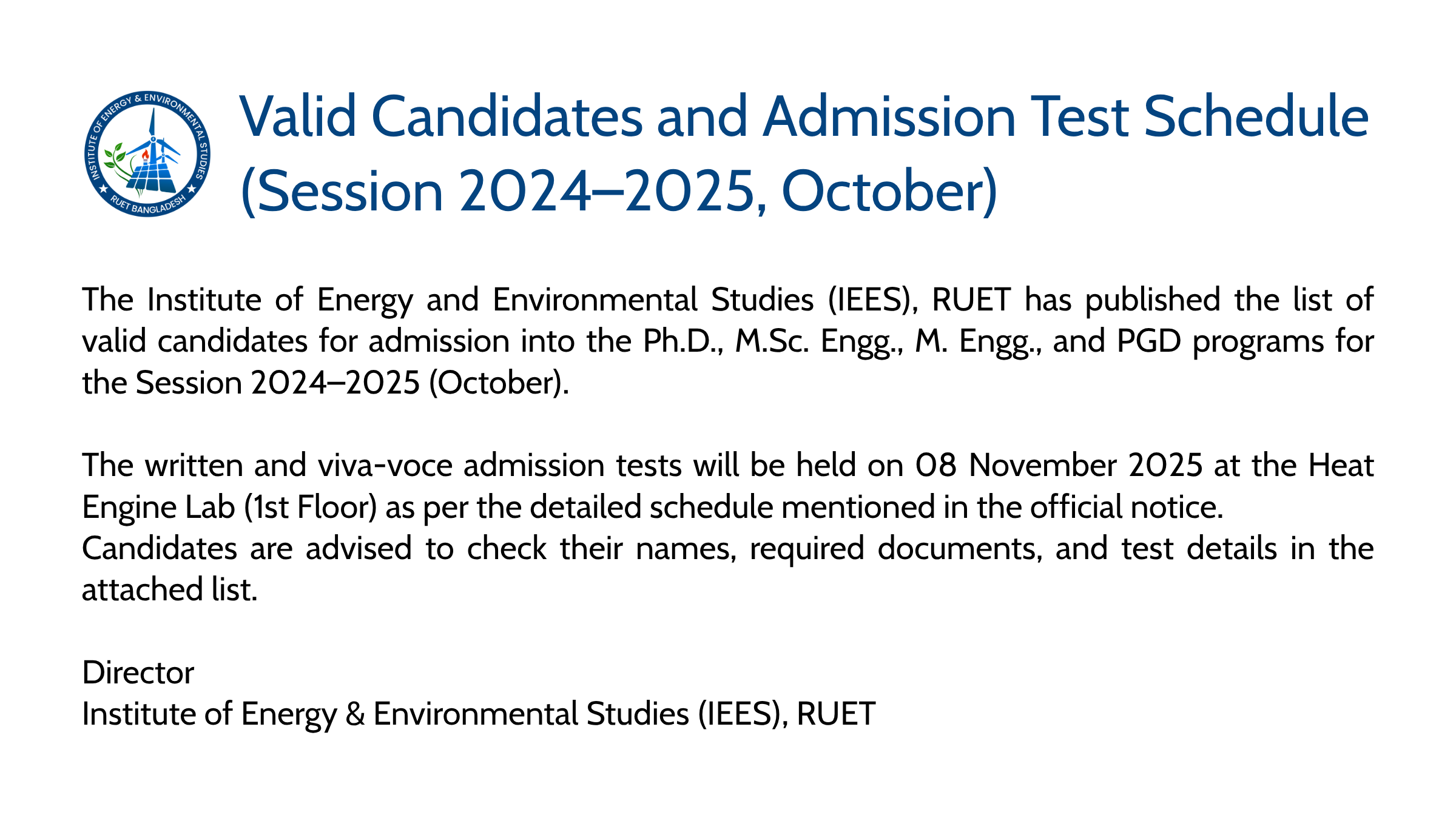Click the "Valid Candidates and Admission Test Schedule" heading
The image size is (1456, 815).
click(803, 116)
